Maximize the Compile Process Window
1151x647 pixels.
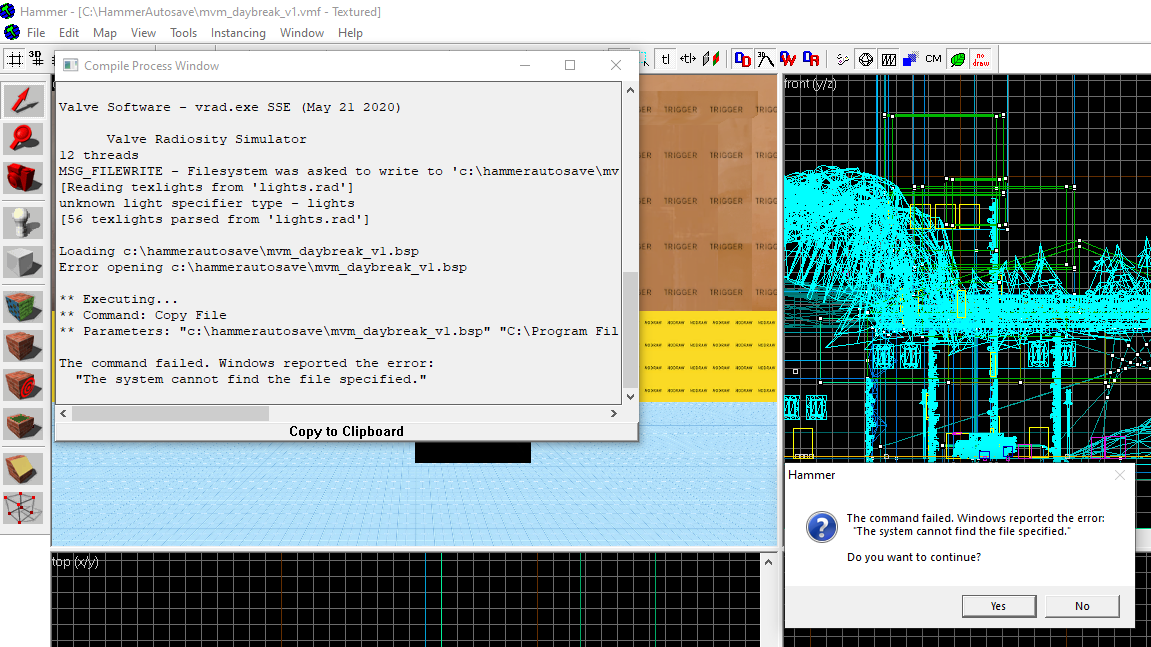(570, 65)
